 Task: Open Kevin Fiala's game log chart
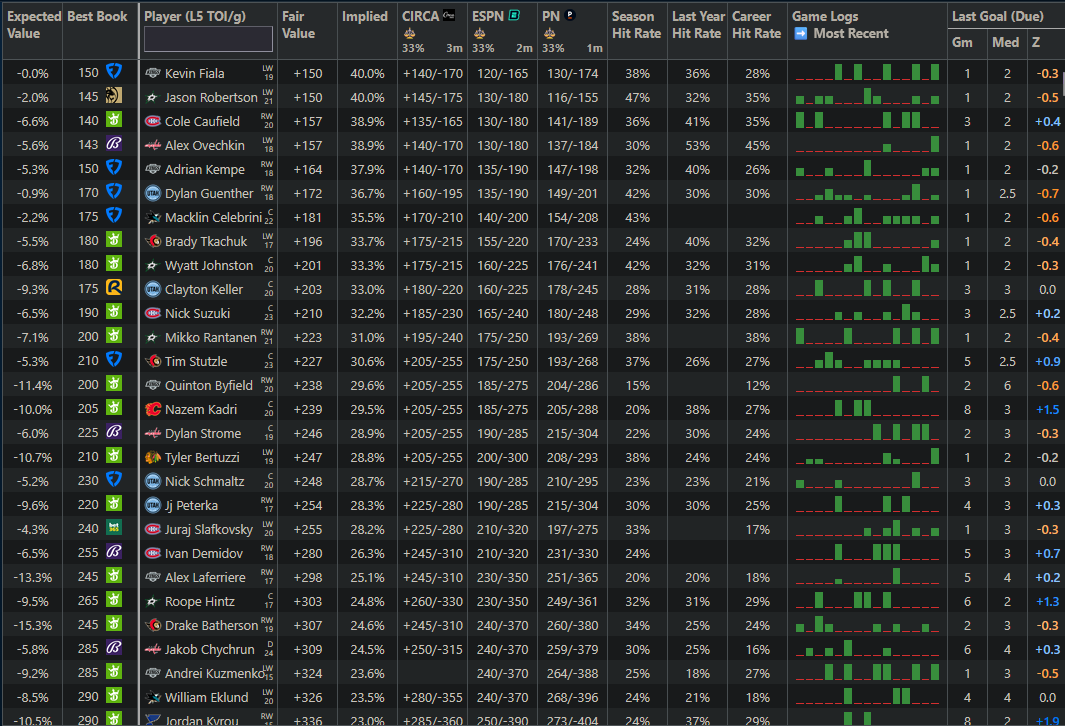(x=867, y=72)
